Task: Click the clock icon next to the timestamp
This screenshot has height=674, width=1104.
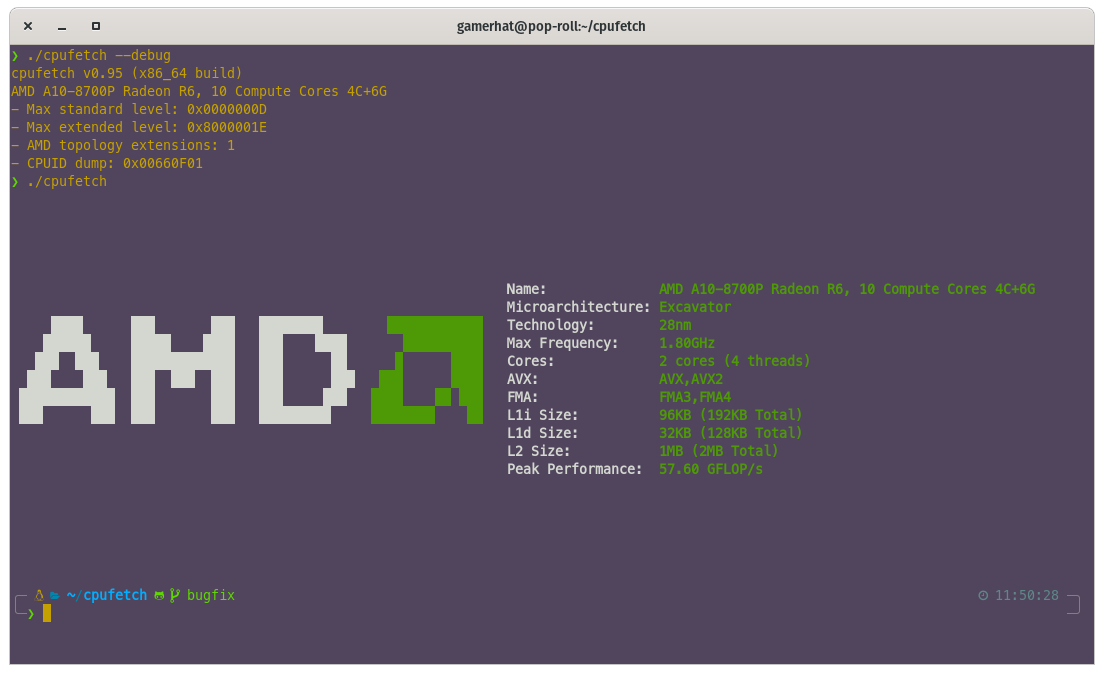Action: (x=983, y=594)
